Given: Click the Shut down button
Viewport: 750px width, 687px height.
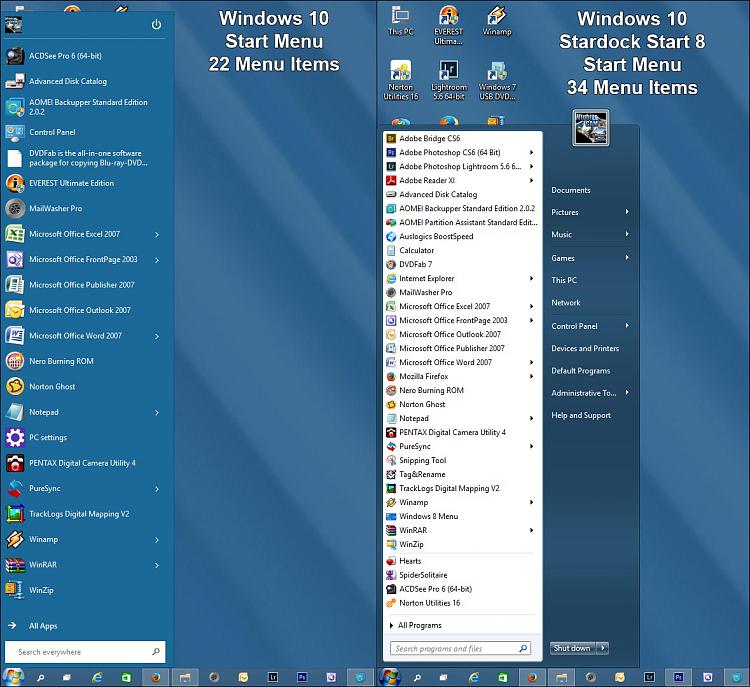Looking at the screenshot, I should coord(572,648).
